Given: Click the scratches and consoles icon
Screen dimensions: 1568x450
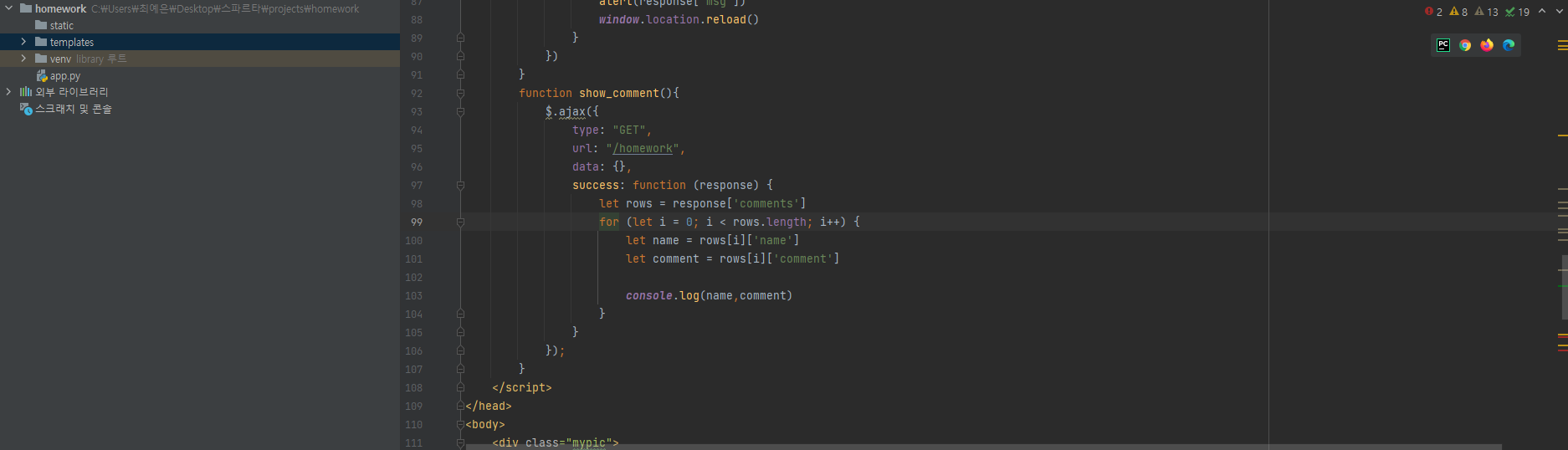Looking at the screenshot, I should pyautogui.click(x=26, y=109).
